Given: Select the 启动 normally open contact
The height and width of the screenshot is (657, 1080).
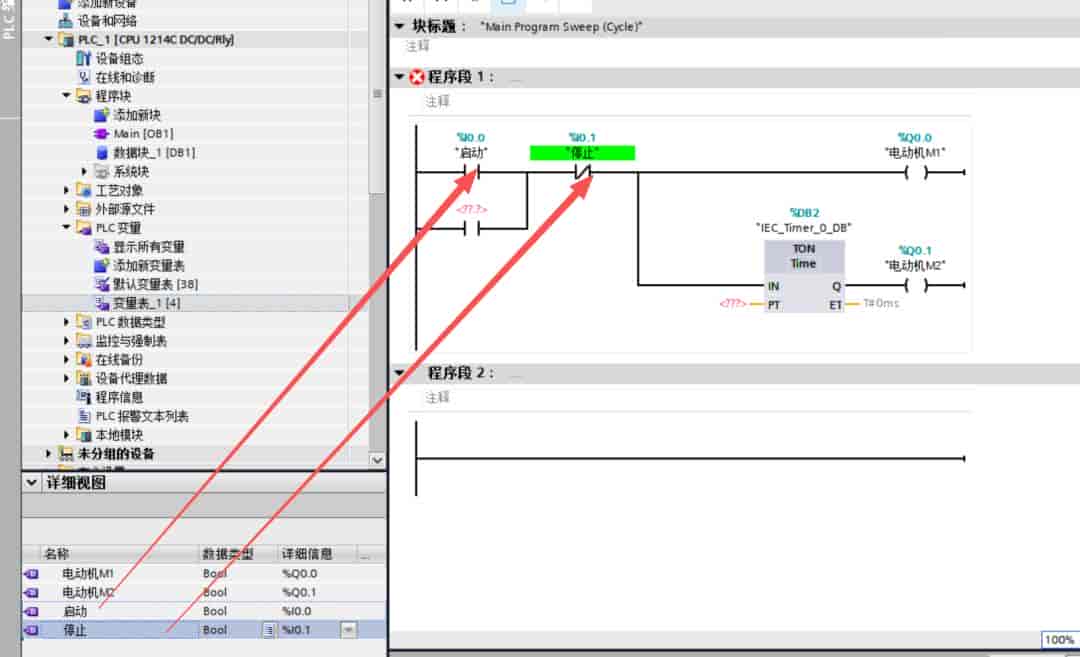Looking at the screenshot, I should [x=472, y=171].
